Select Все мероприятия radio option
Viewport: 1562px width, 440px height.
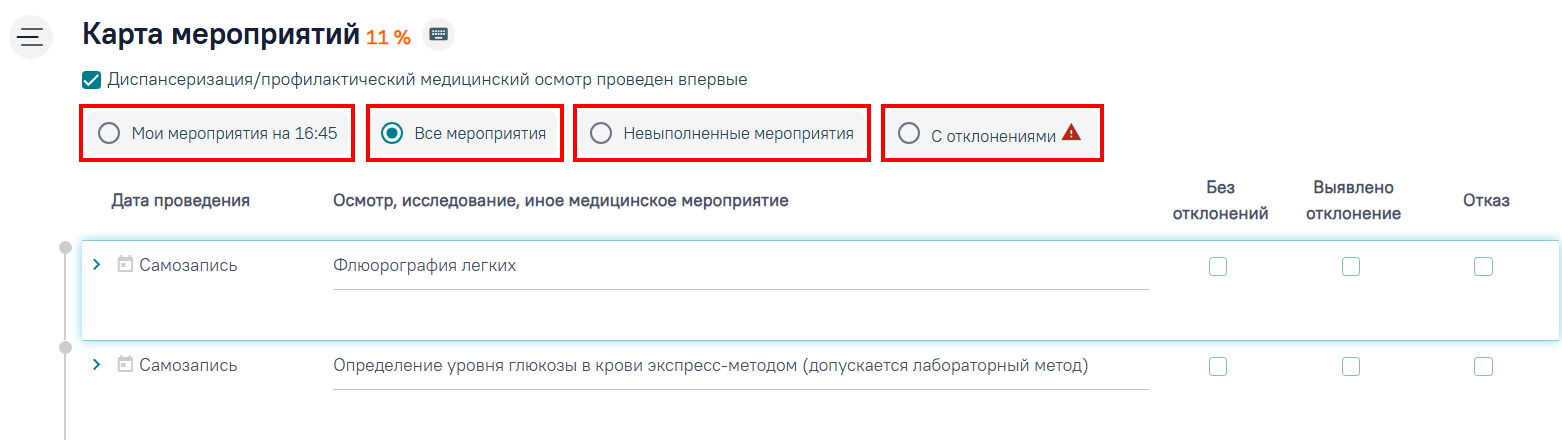pos(393,133)
